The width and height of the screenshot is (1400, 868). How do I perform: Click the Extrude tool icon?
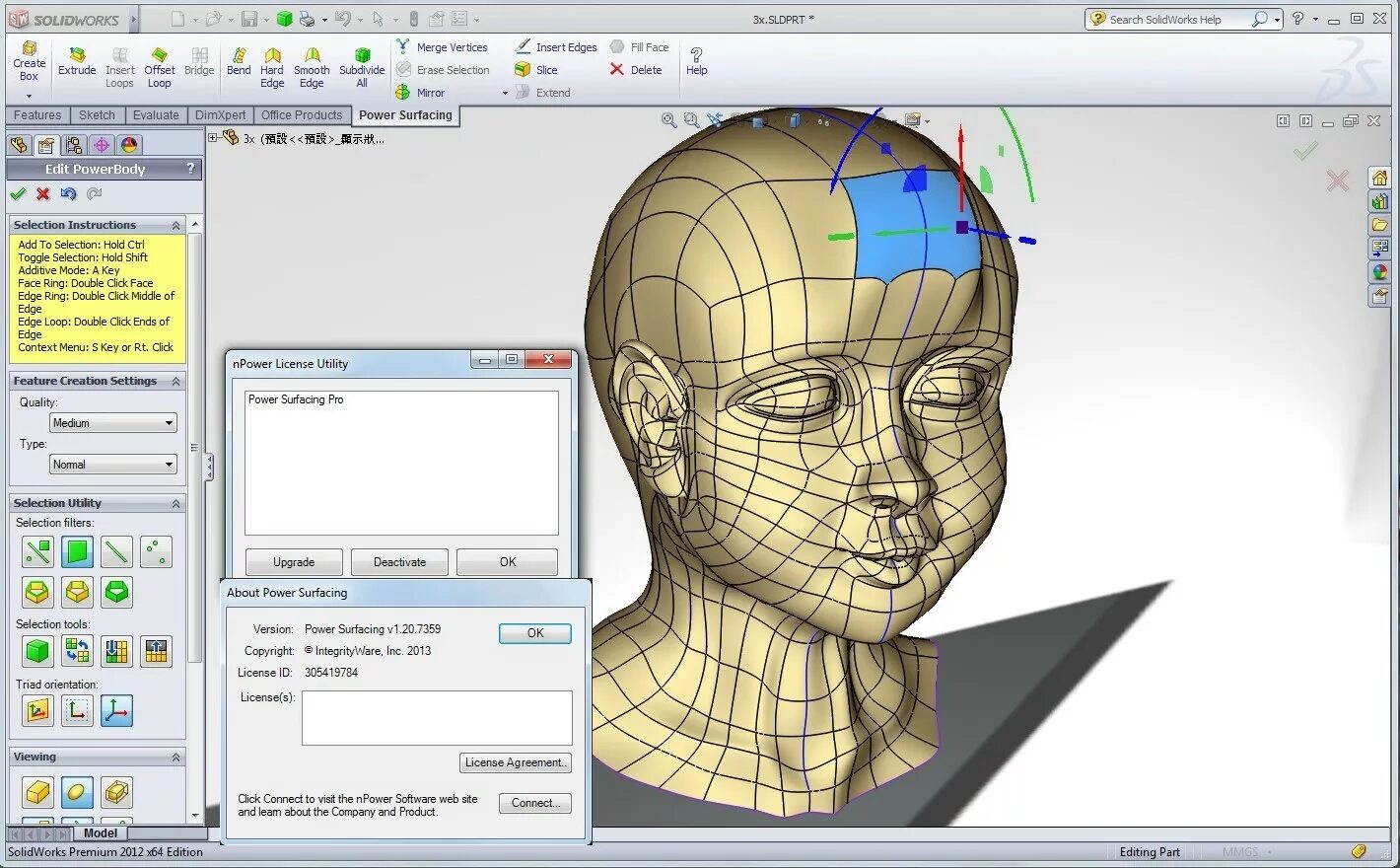(77, 56)
